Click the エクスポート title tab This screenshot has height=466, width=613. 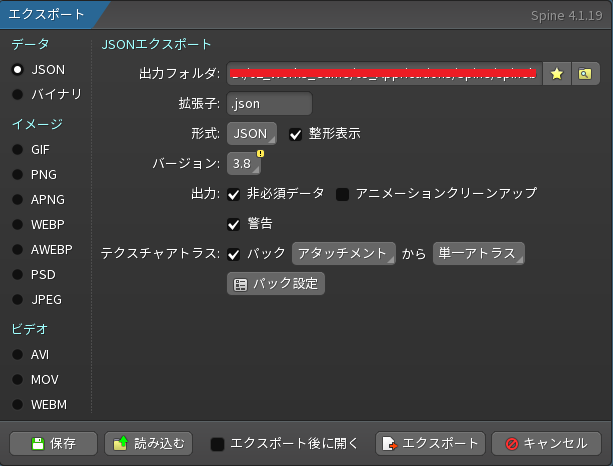point(49,14)
